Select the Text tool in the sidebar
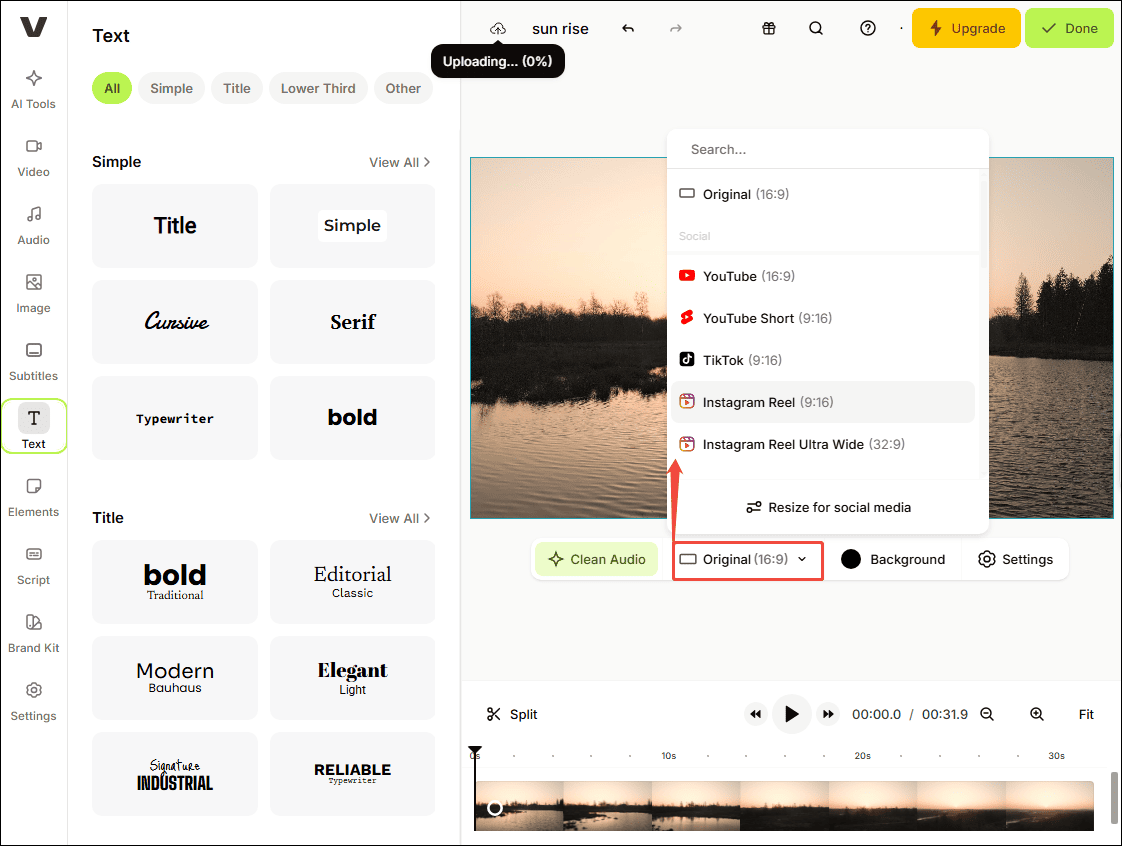Viewport: 1122px width, 846px height. click(34, 427)
